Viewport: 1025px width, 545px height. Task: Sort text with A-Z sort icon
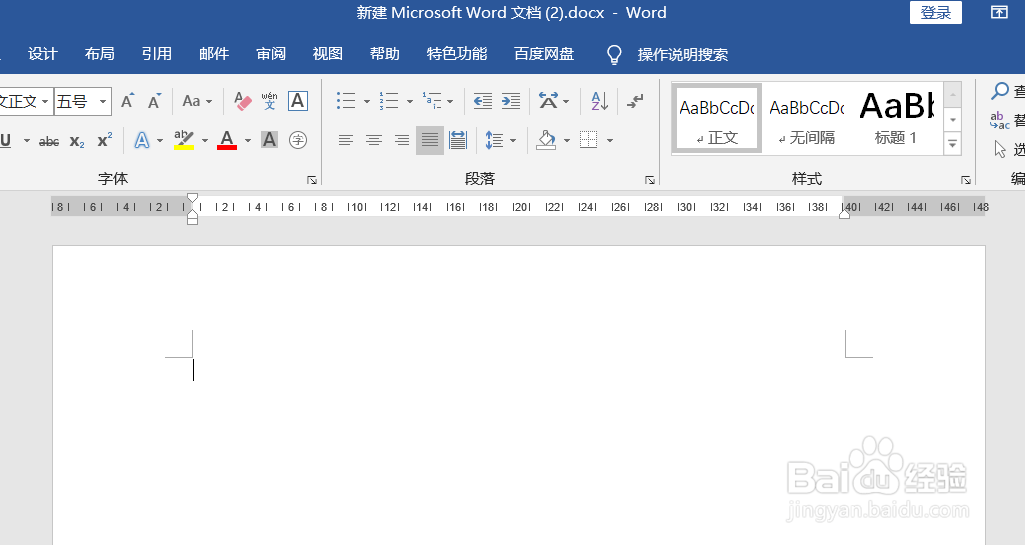pos(599,101)
